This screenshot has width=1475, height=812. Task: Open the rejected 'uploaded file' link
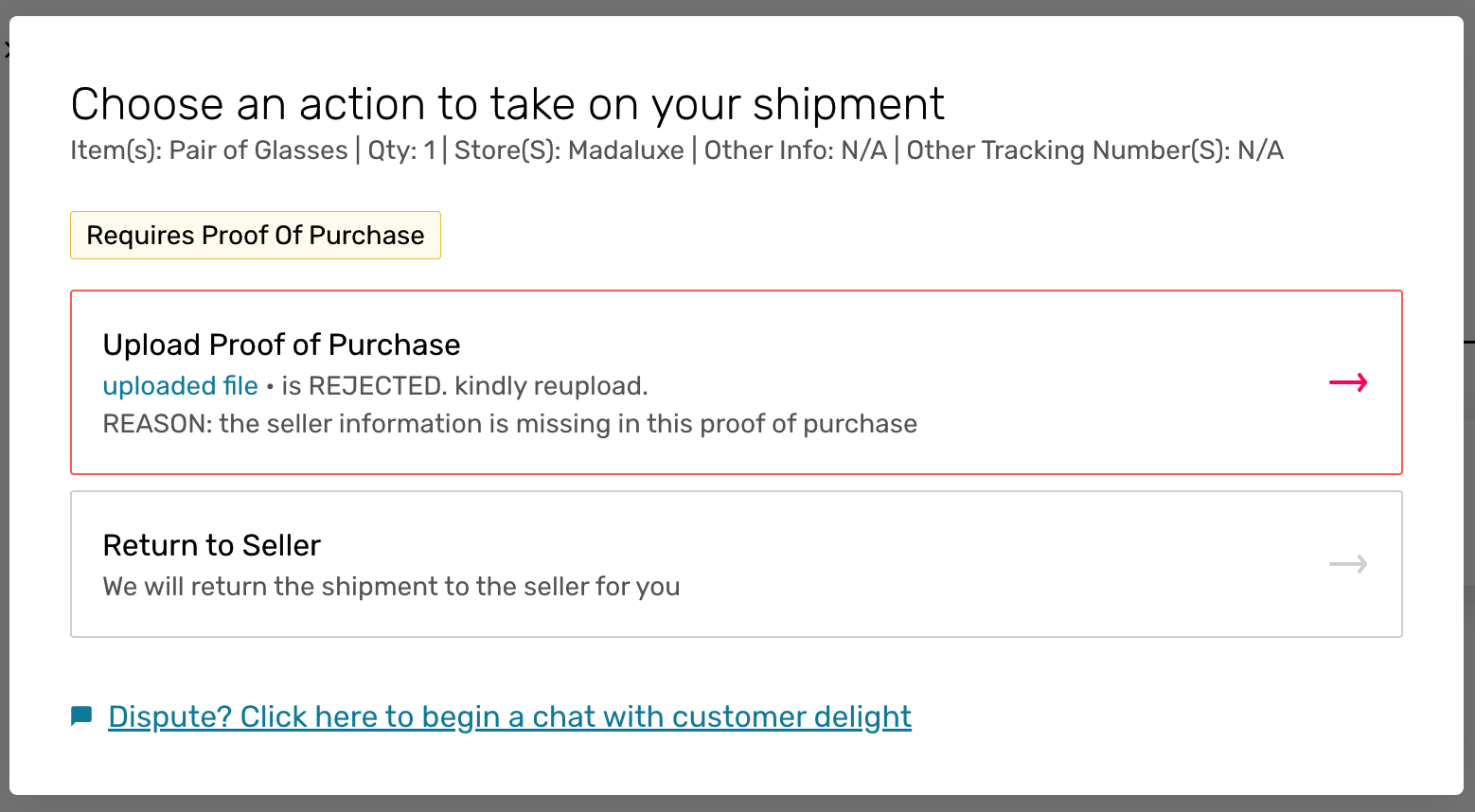click(x=180, y=386)
